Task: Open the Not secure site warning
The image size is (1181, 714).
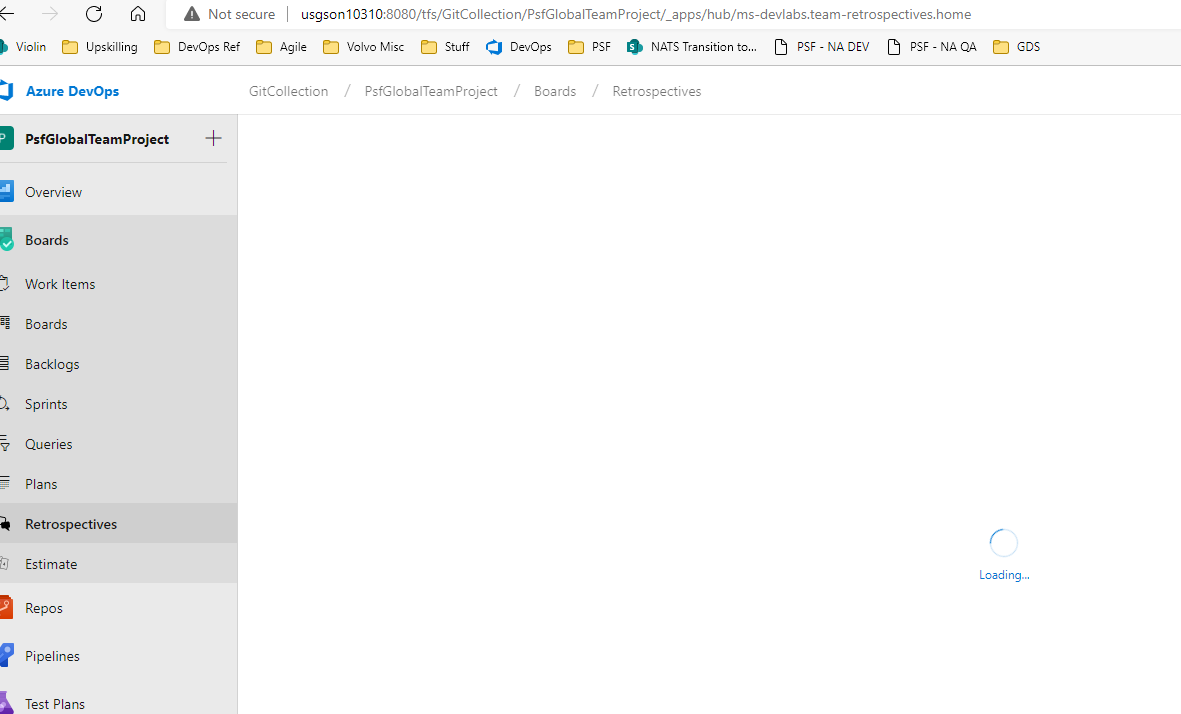Action: [x=229, y=14]
